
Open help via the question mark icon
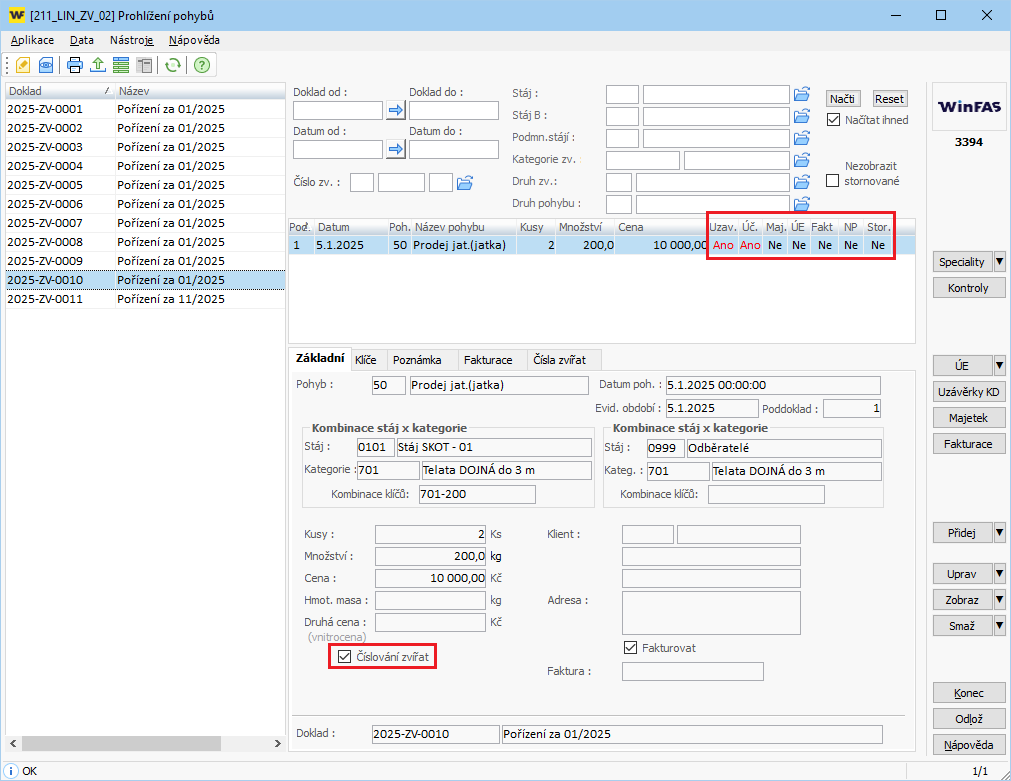[x=202, y=65]
